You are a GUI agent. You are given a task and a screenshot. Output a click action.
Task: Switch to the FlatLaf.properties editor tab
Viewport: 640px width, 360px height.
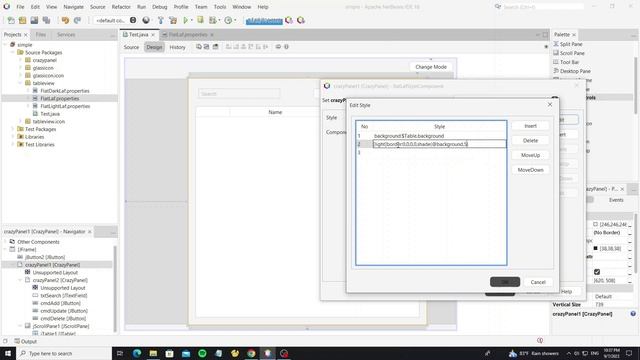(x=188, y=35)
